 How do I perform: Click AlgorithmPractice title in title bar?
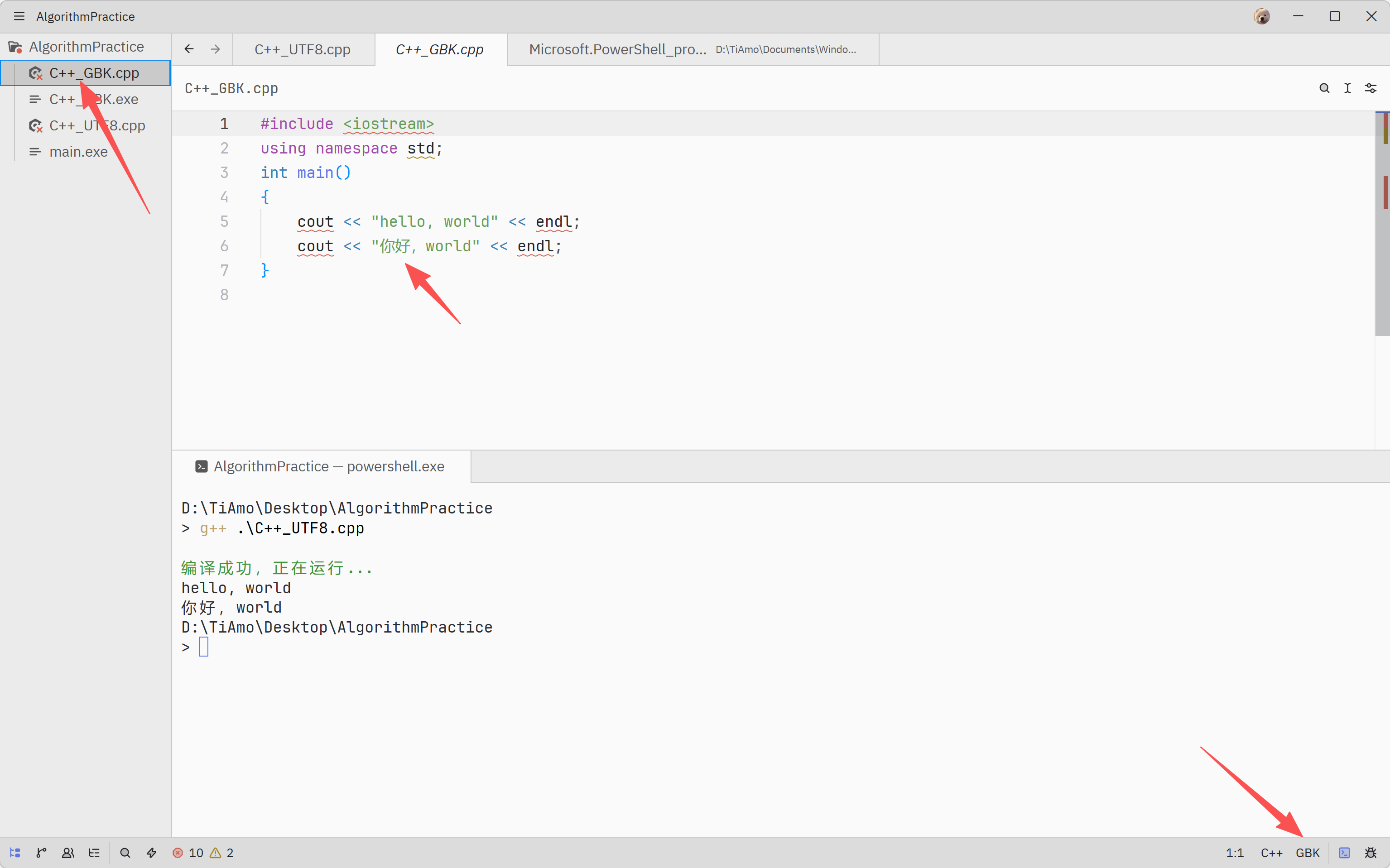tap(86, 16)
